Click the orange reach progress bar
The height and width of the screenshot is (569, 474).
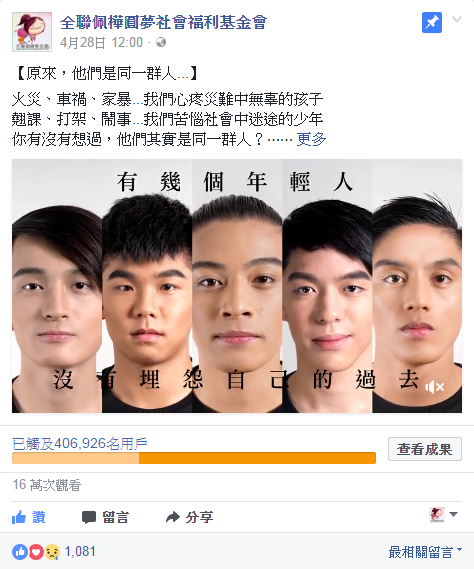coord(194,458)
